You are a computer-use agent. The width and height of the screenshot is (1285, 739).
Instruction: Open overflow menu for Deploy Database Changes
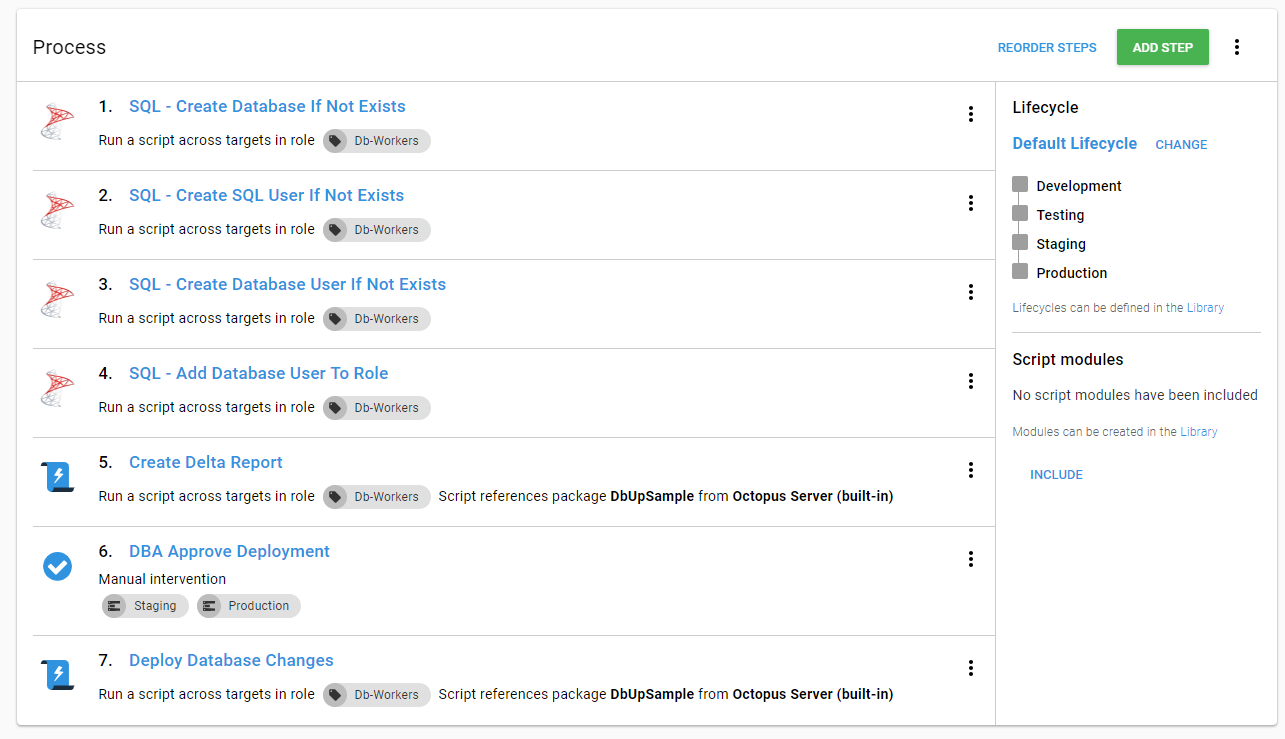pyautogui.click(x=970, y=668)
